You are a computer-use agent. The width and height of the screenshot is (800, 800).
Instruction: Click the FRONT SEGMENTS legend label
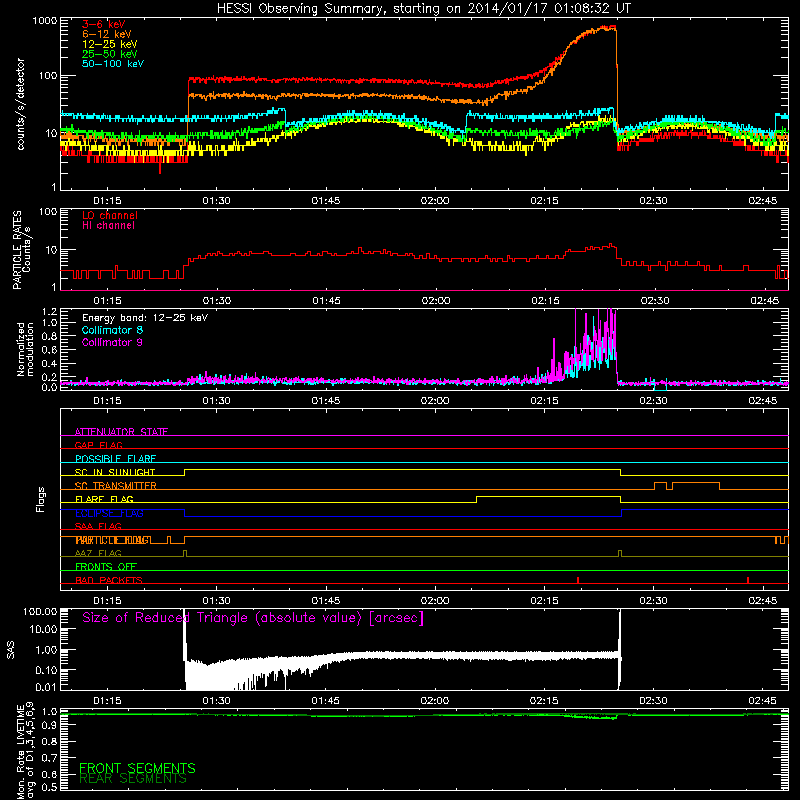click(137, 768)
